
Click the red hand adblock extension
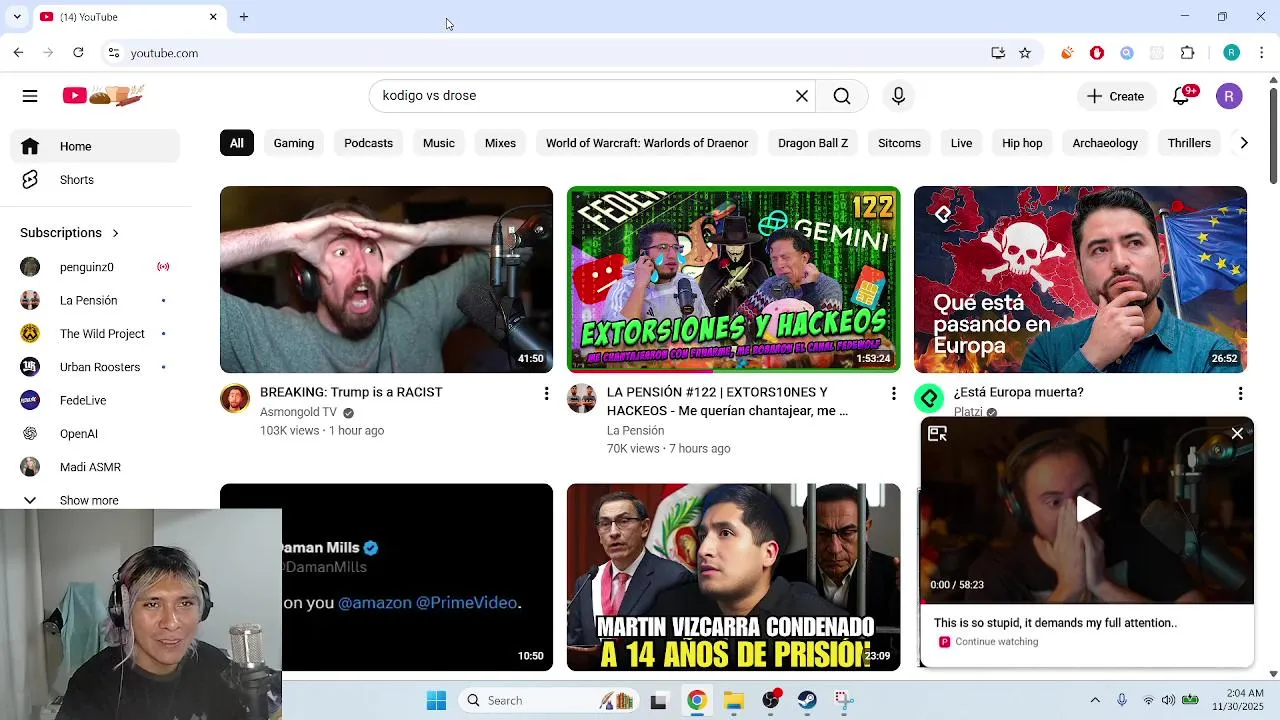[x=1097, y=53]
